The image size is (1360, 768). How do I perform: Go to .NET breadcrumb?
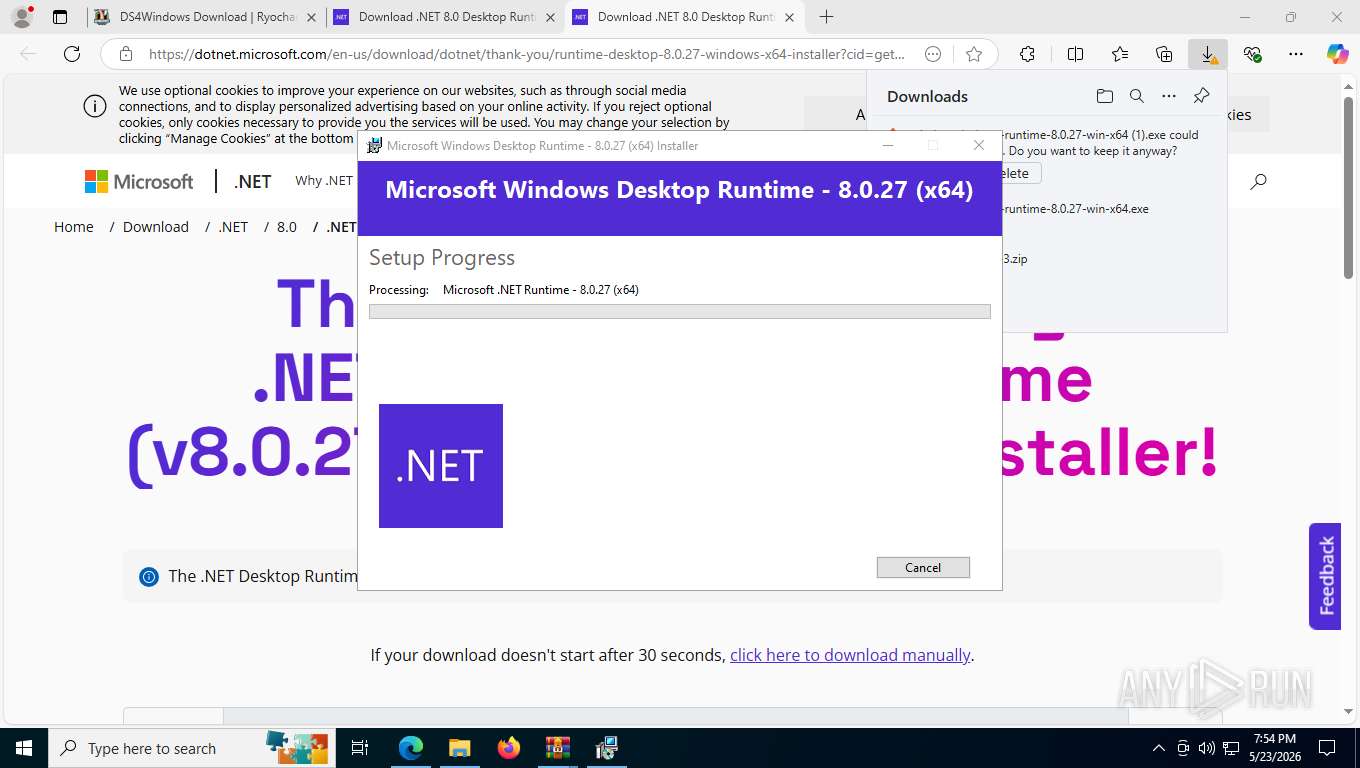233,227
